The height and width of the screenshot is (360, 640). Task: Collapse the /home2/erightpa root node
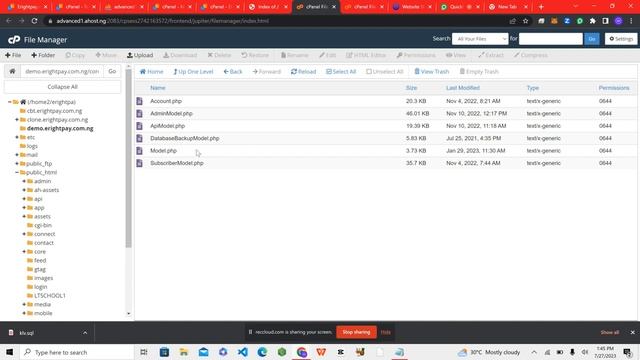coord(9,102)
